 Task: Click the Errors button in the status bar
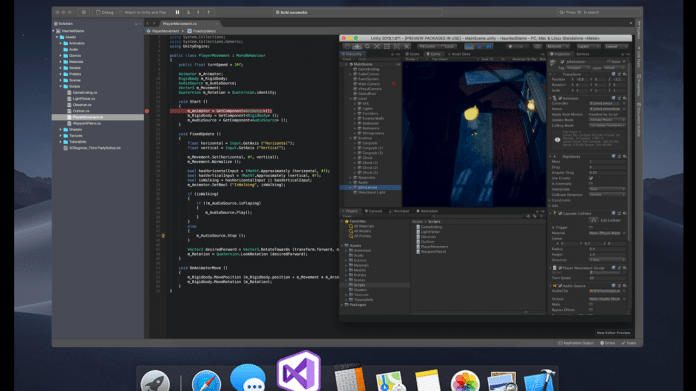point(608,343)
